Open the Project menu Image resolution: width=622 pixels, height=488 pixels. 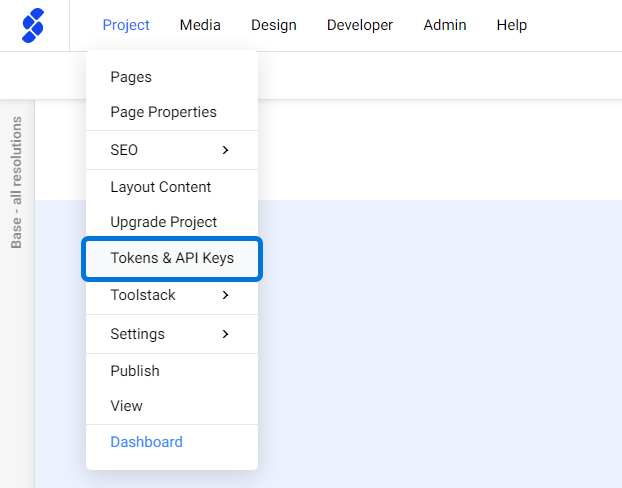pyautogui.click(x=126, y=25)
